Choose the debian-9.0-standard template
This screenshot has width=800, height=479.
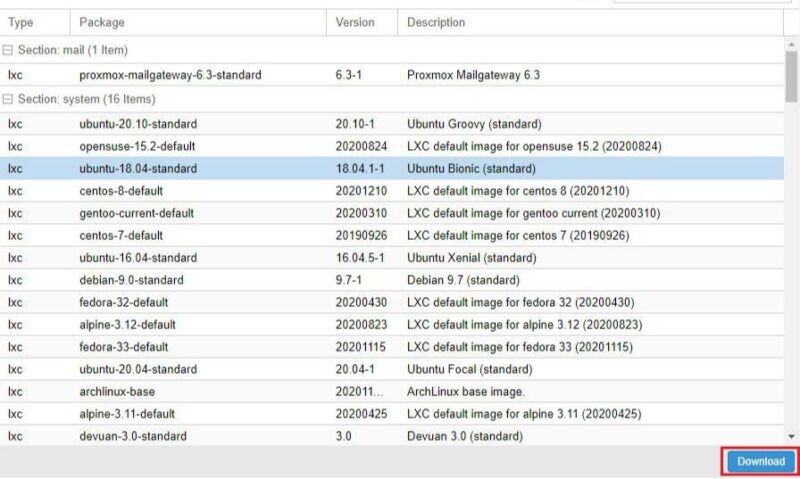(x=131, y=280)
